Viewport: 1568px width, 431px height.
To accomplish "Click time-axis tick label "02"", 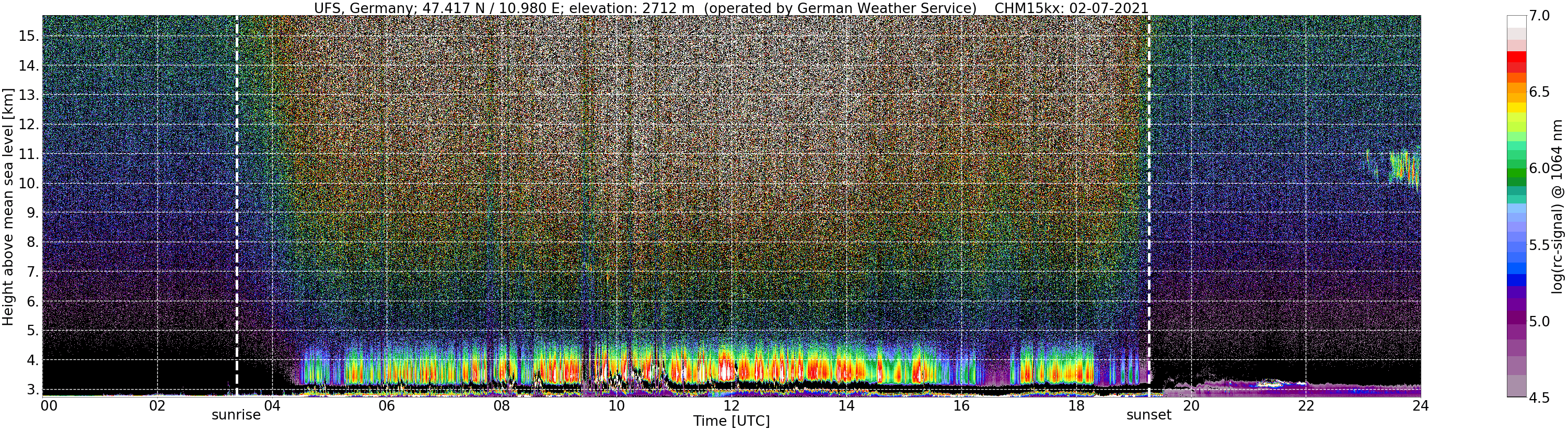I will tap(157, 405).
